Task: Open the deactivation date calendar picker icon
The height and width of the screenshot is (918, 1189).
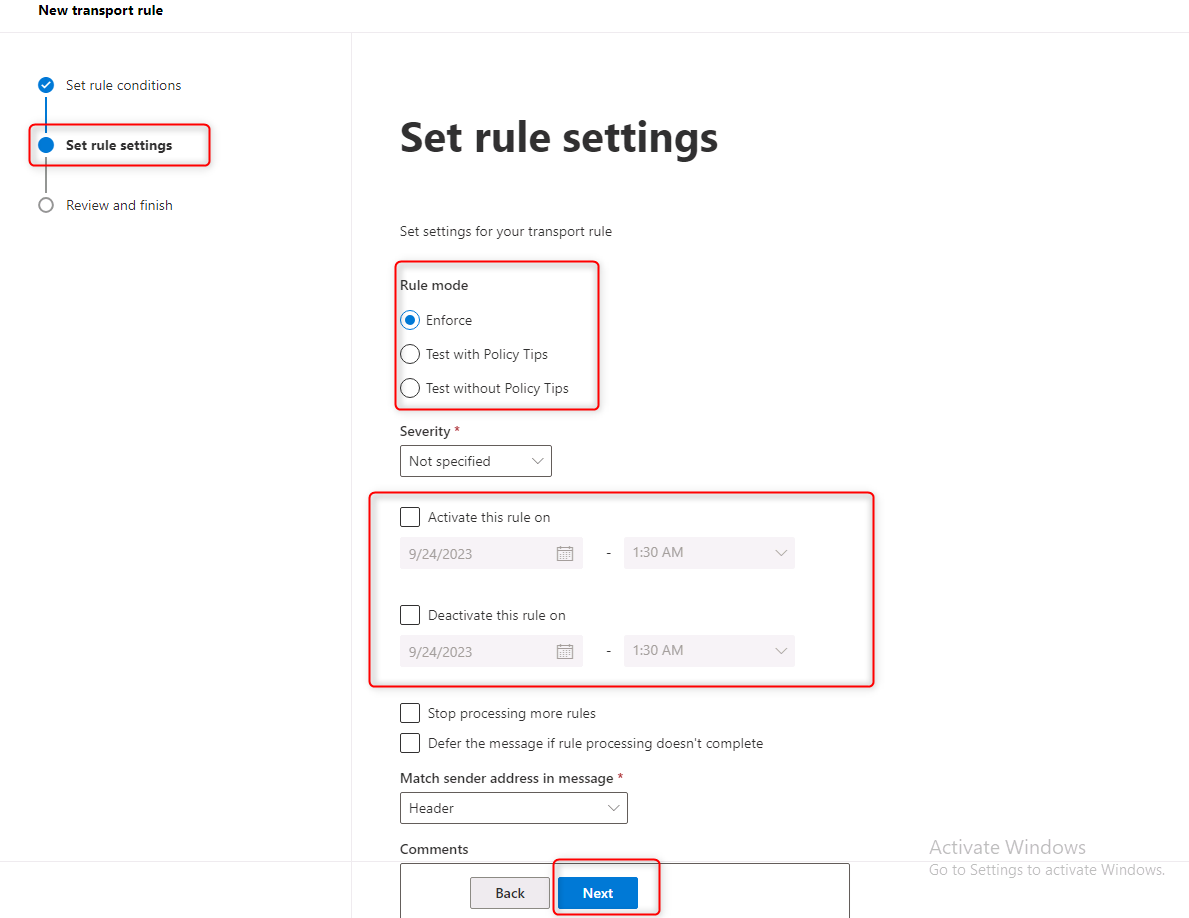Action: click(x=564, y=651)
